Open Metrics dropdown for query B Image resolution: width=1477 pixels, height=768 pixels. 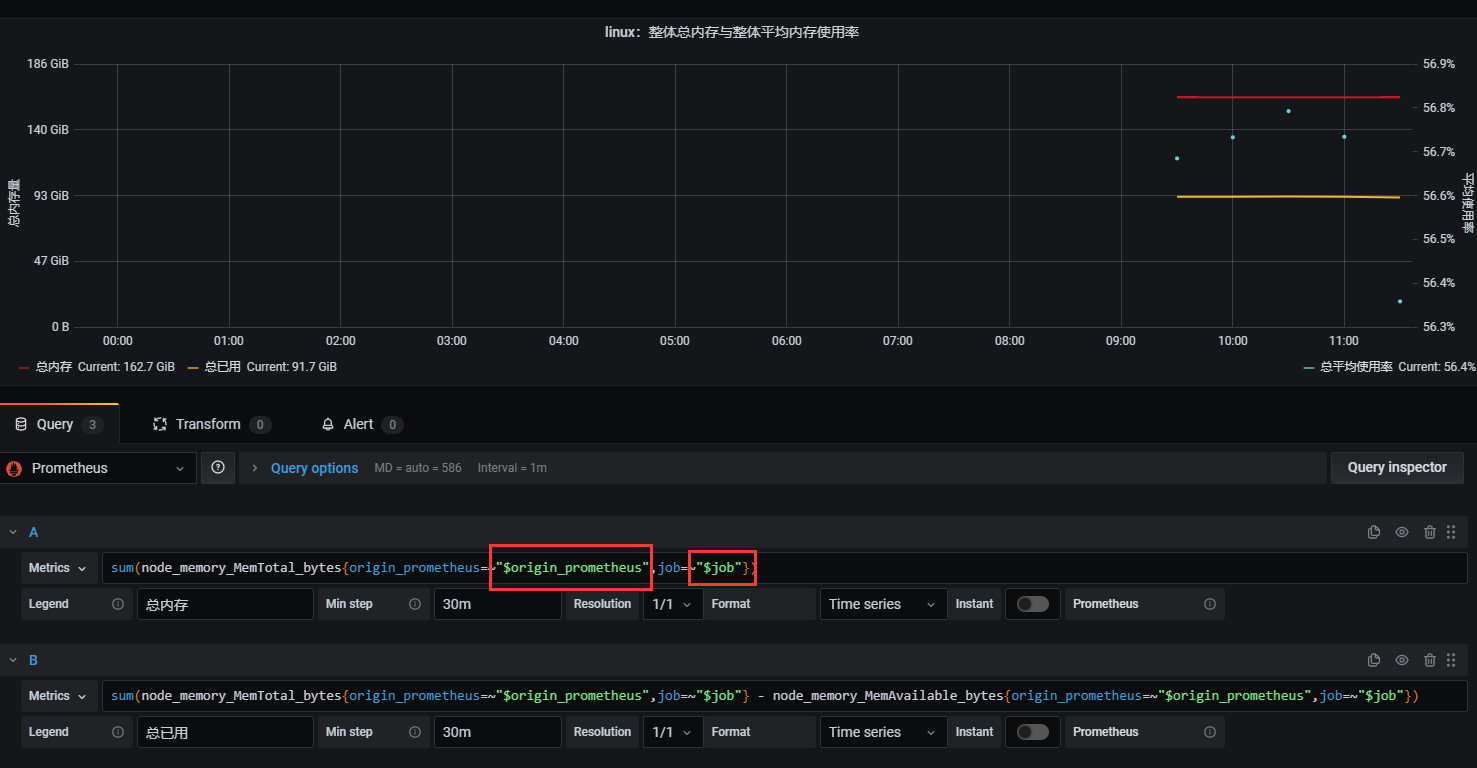pyautogui.click(x=59, y=696)
